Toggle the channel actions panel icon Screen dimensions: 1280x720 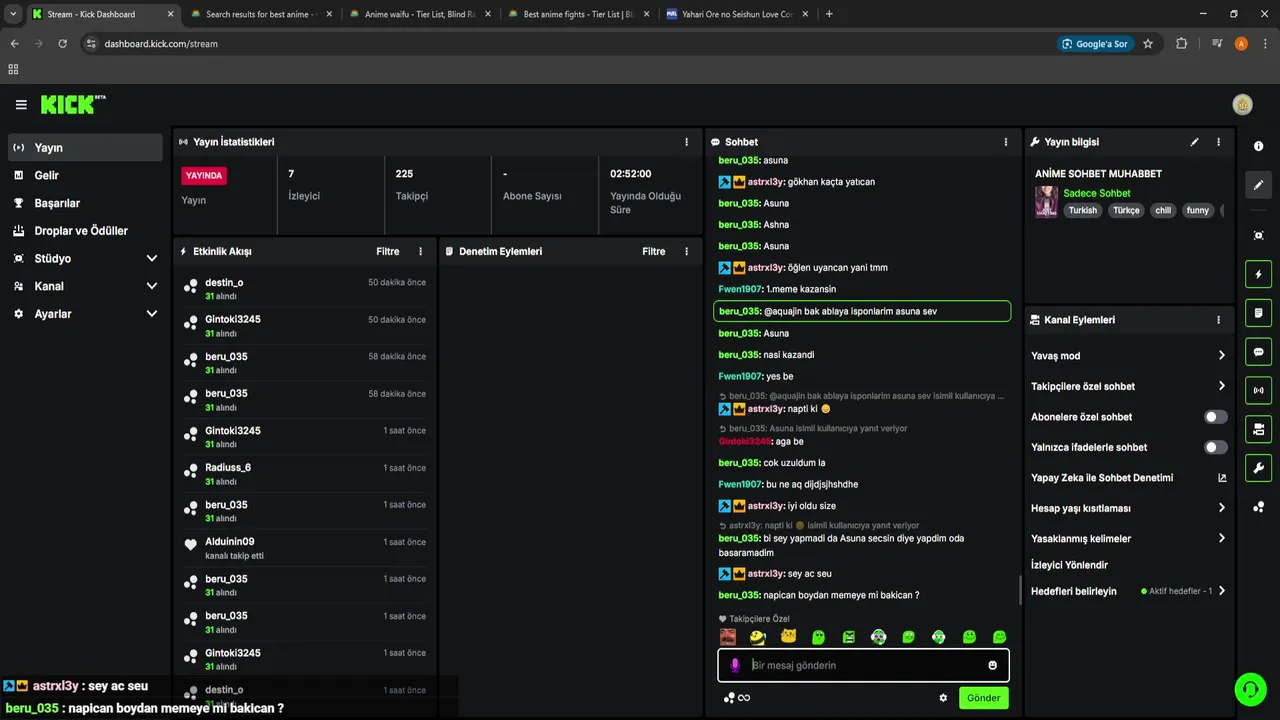(1258, 429)
